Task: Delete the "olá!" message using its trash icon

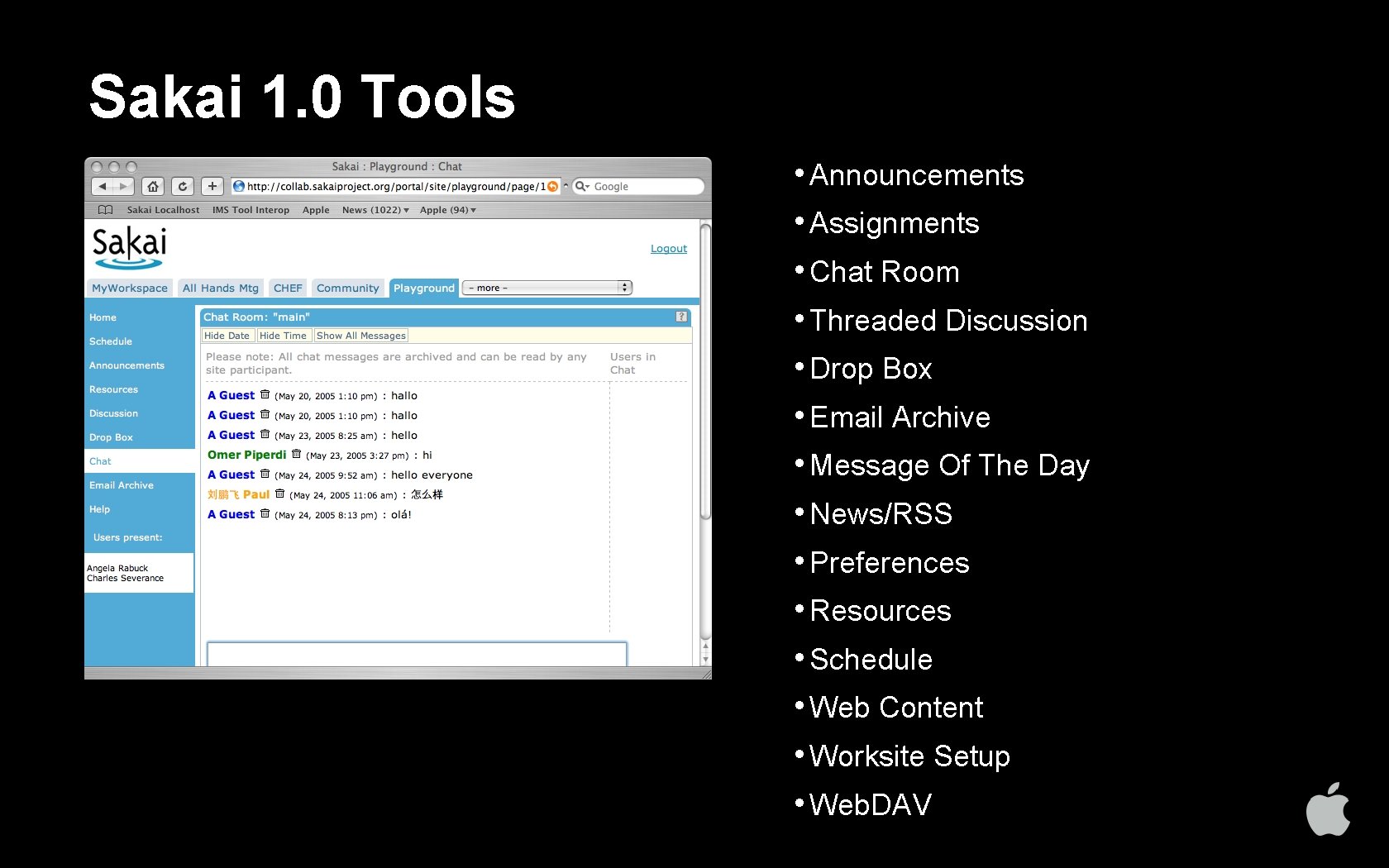Action: (x=265, y=513)
